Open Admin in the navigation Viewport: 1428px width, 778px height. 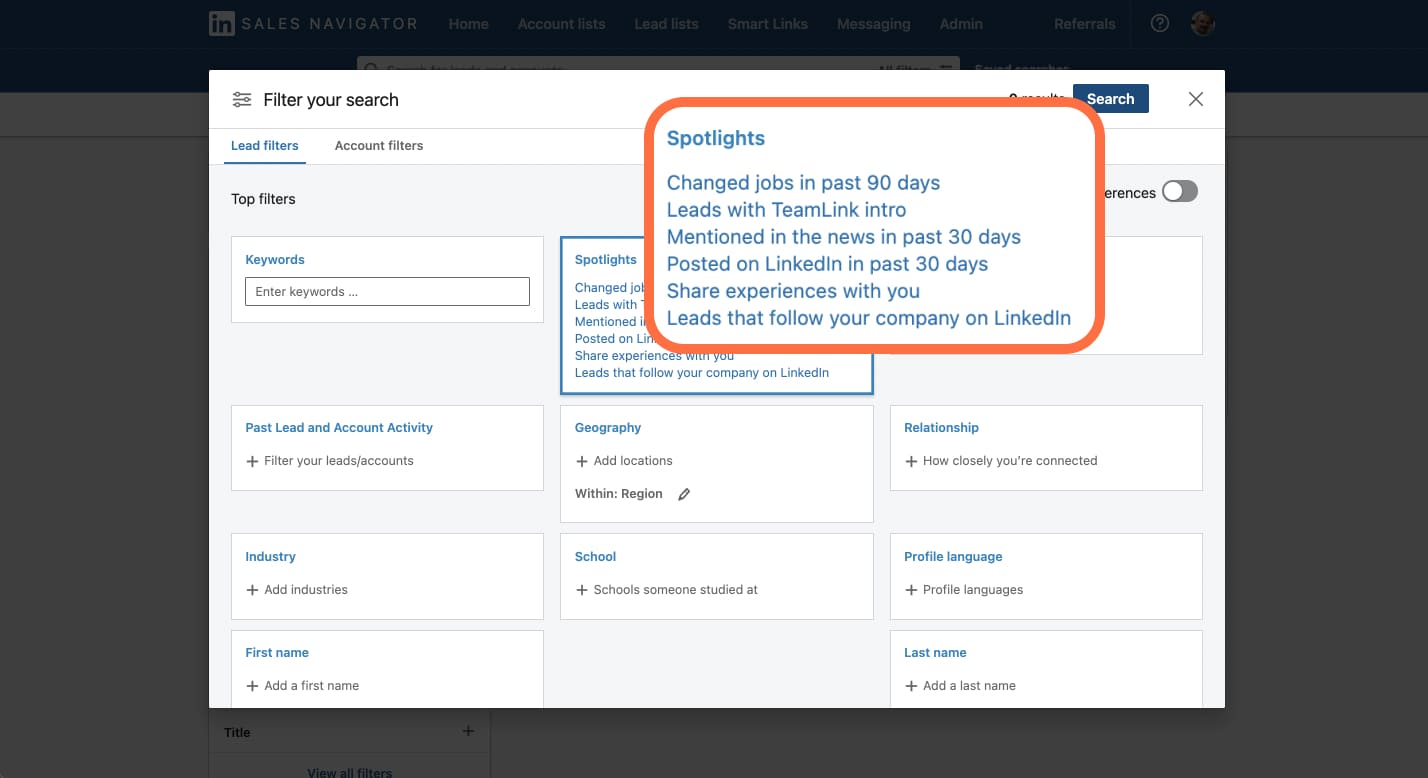click(x=961, y=24)
